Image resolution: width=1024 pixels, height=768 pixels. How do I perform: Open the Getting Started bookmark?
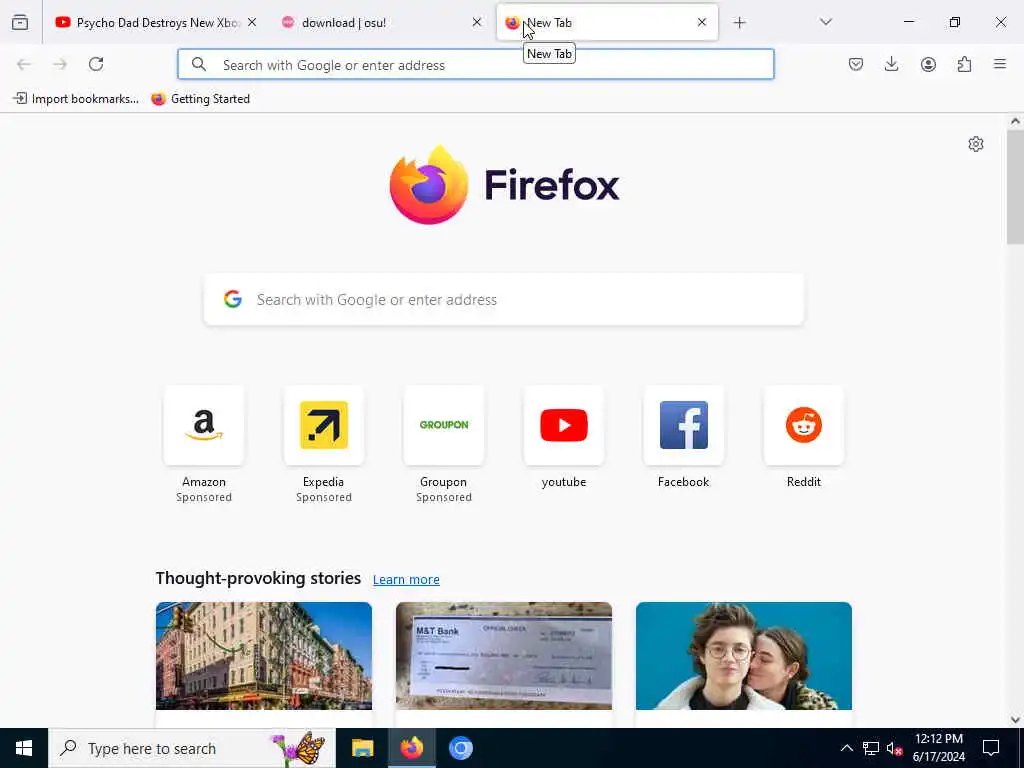pyautogui.click(x=200, y=99)
